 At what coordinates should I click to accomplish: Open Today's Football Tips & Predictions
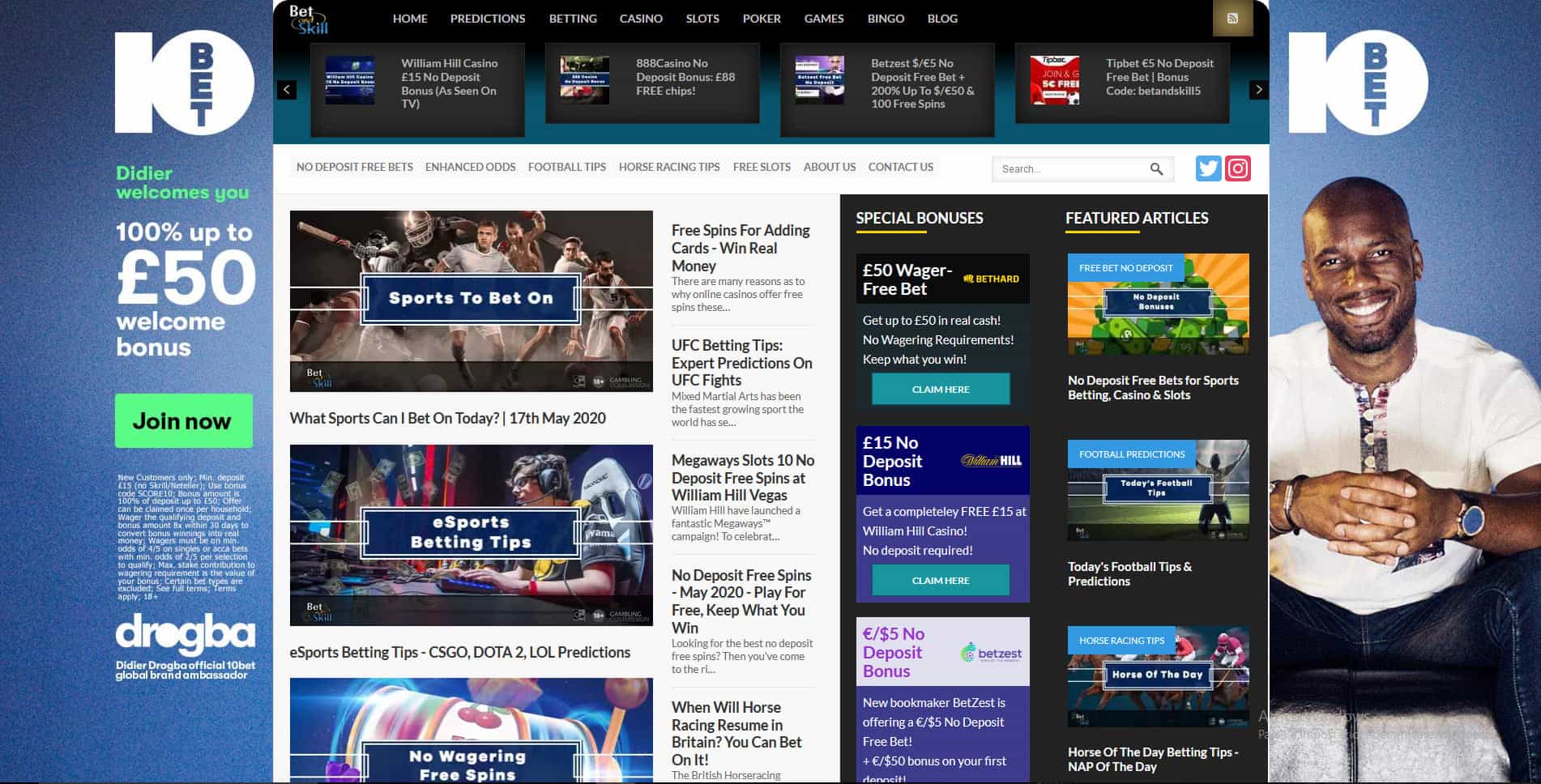(x=1130, y=573)
